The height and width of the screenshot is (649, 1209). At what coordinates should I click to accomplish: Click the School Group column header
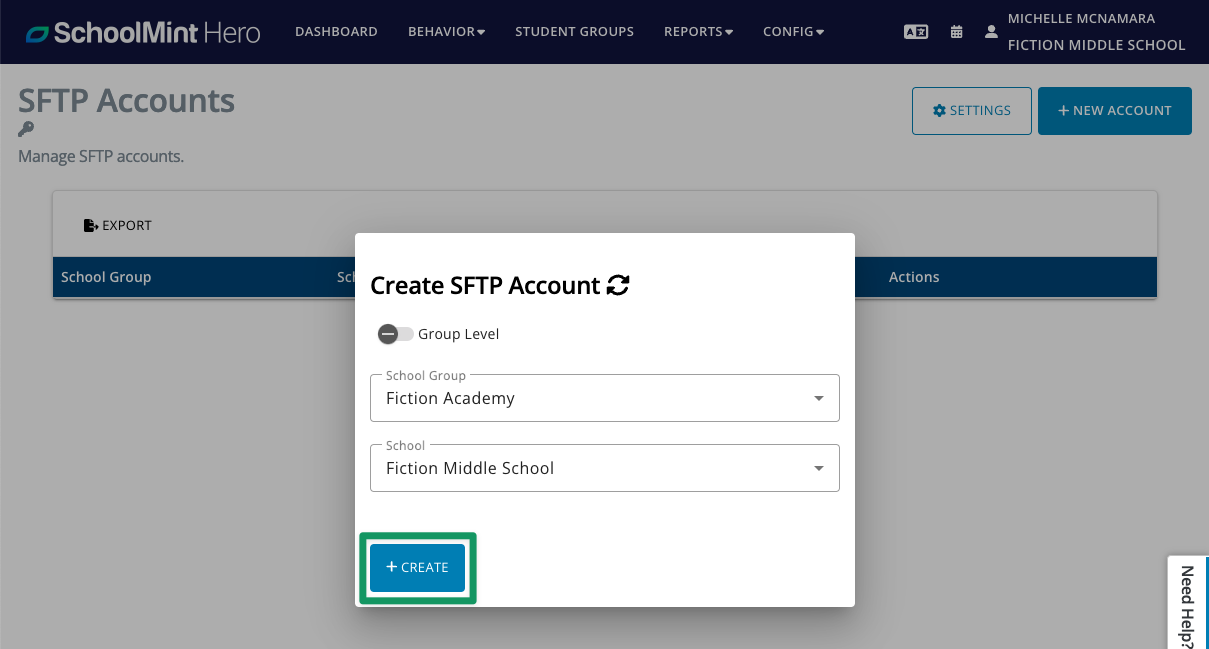106,277
